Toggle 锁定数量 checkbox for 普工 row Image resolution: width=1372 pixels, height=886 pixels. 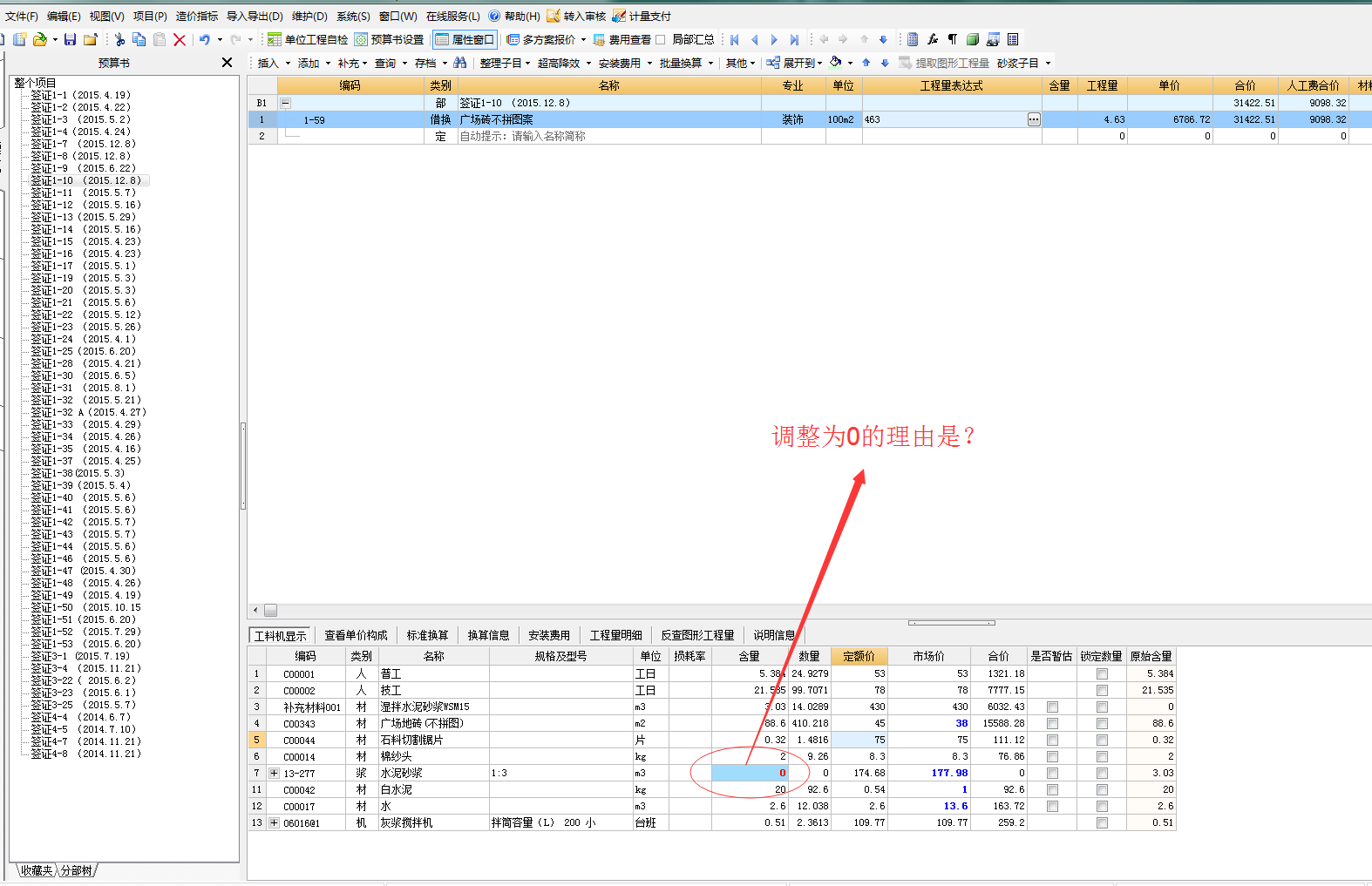pyautogui.click(x=1102, y=674)
